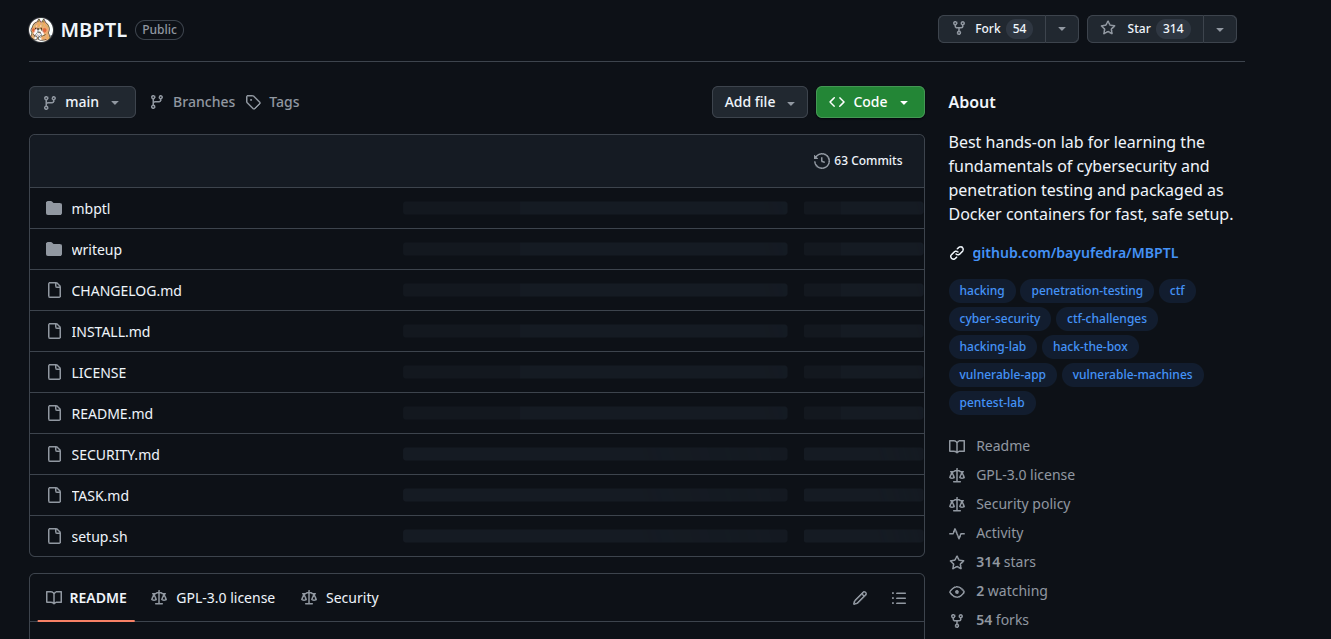Switch to the GPL-3.0 license tab
The width and height of the screenshot is (1331, 639).
[x=213, y=598]
